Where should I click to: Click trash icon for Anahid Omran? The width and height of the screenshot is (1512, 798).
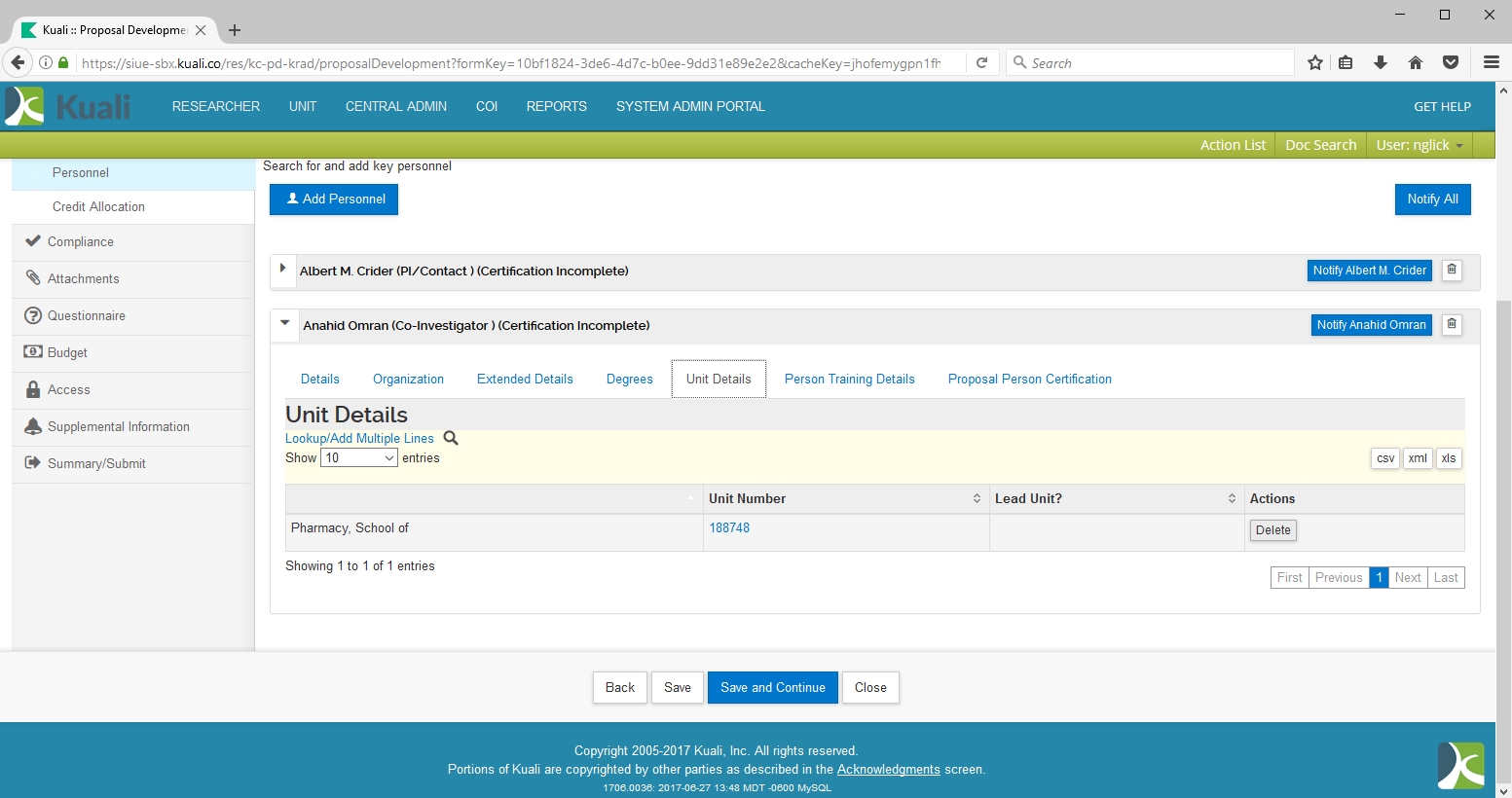click(1452, 325)
